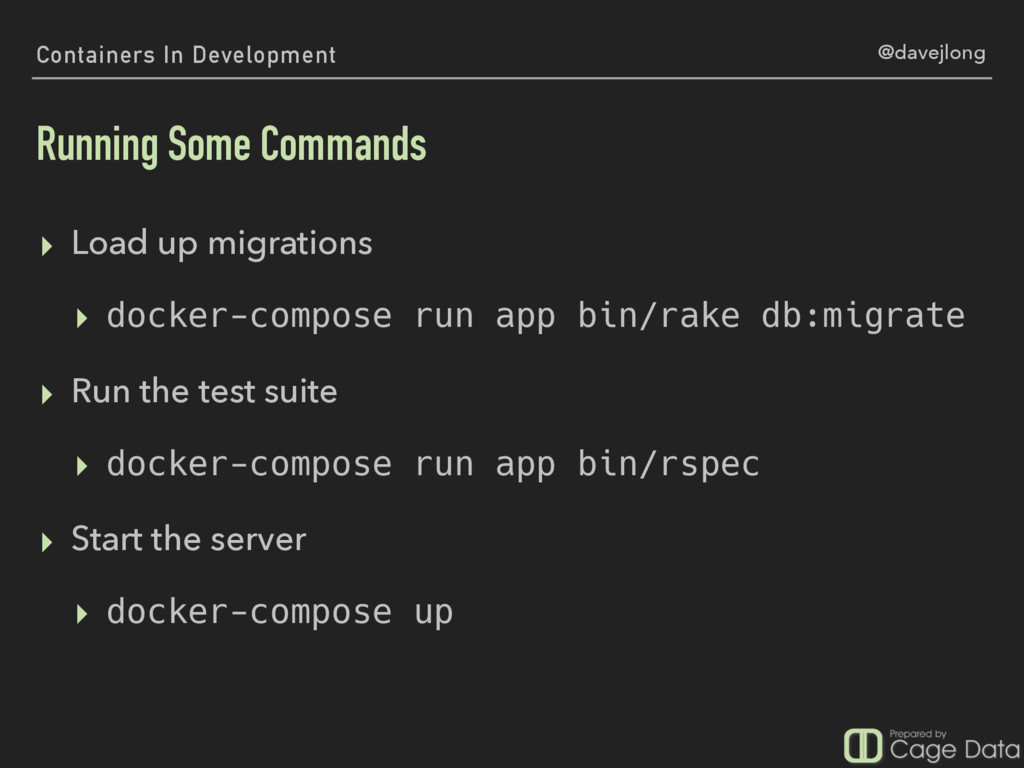Click the Start the server text
Screen dimensions: 1024x768
pyautogui.click(x=189, y=539)
